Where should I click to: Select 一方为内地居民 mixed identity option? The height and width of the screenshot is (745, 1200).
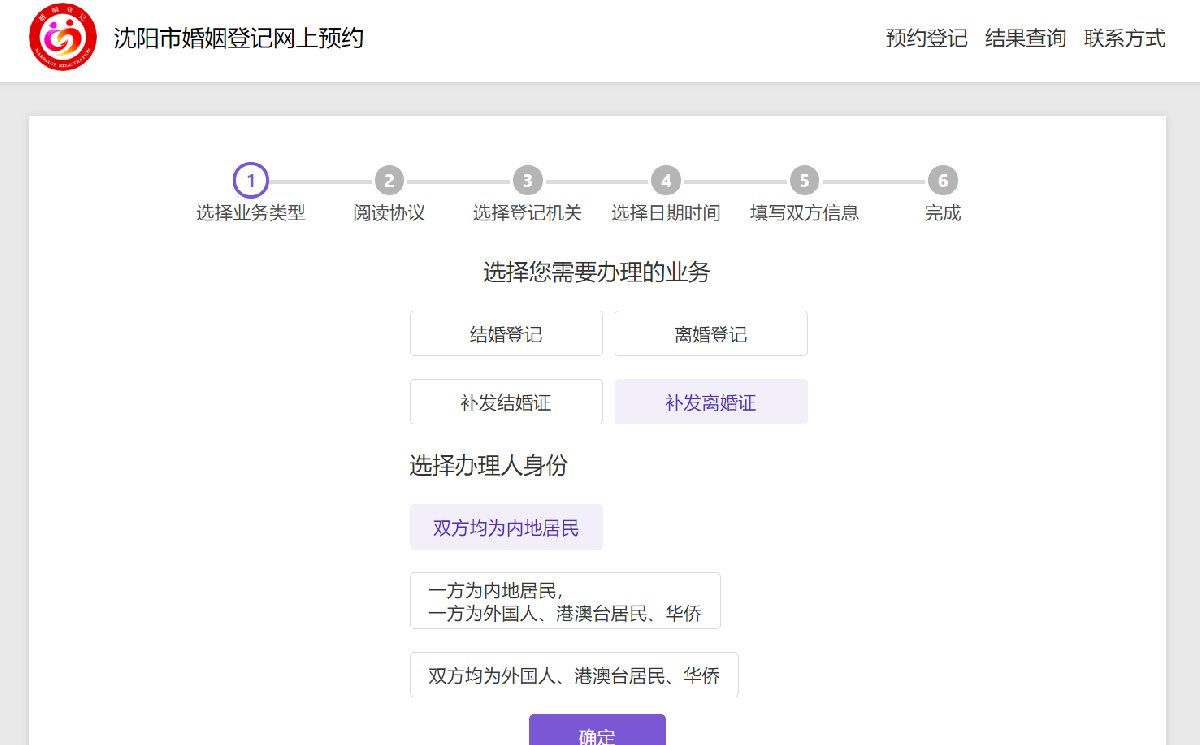coord(565,601)
